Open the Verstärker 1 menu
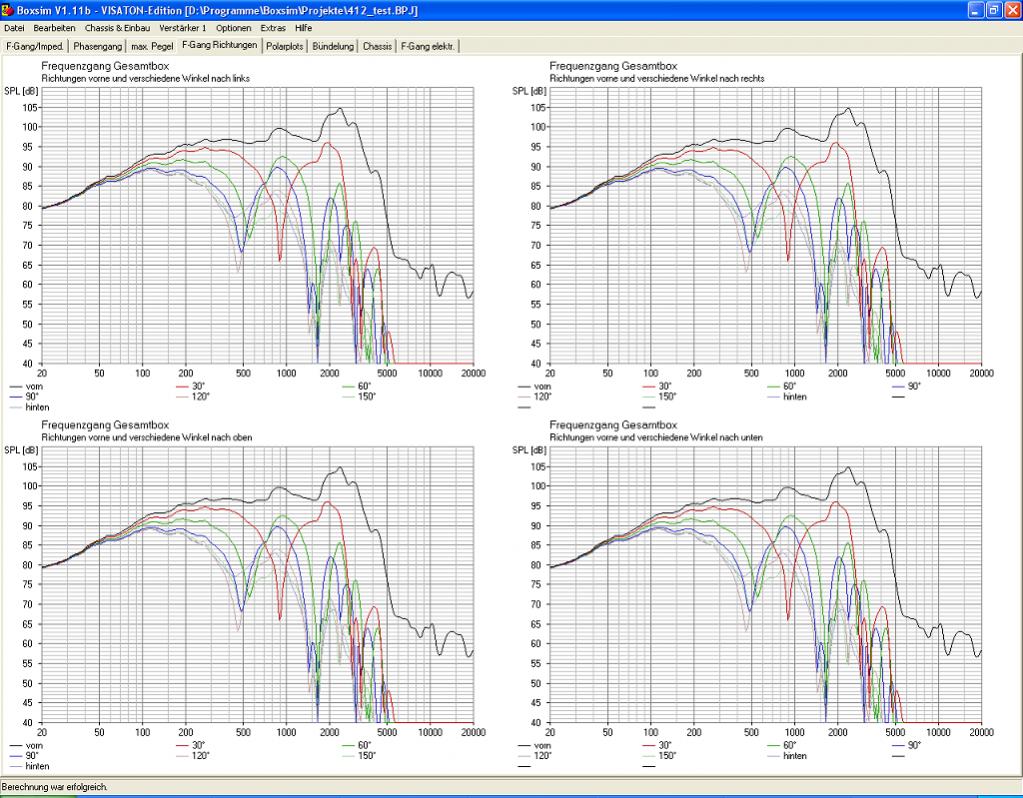1023x798 pixels. [183, 28]
